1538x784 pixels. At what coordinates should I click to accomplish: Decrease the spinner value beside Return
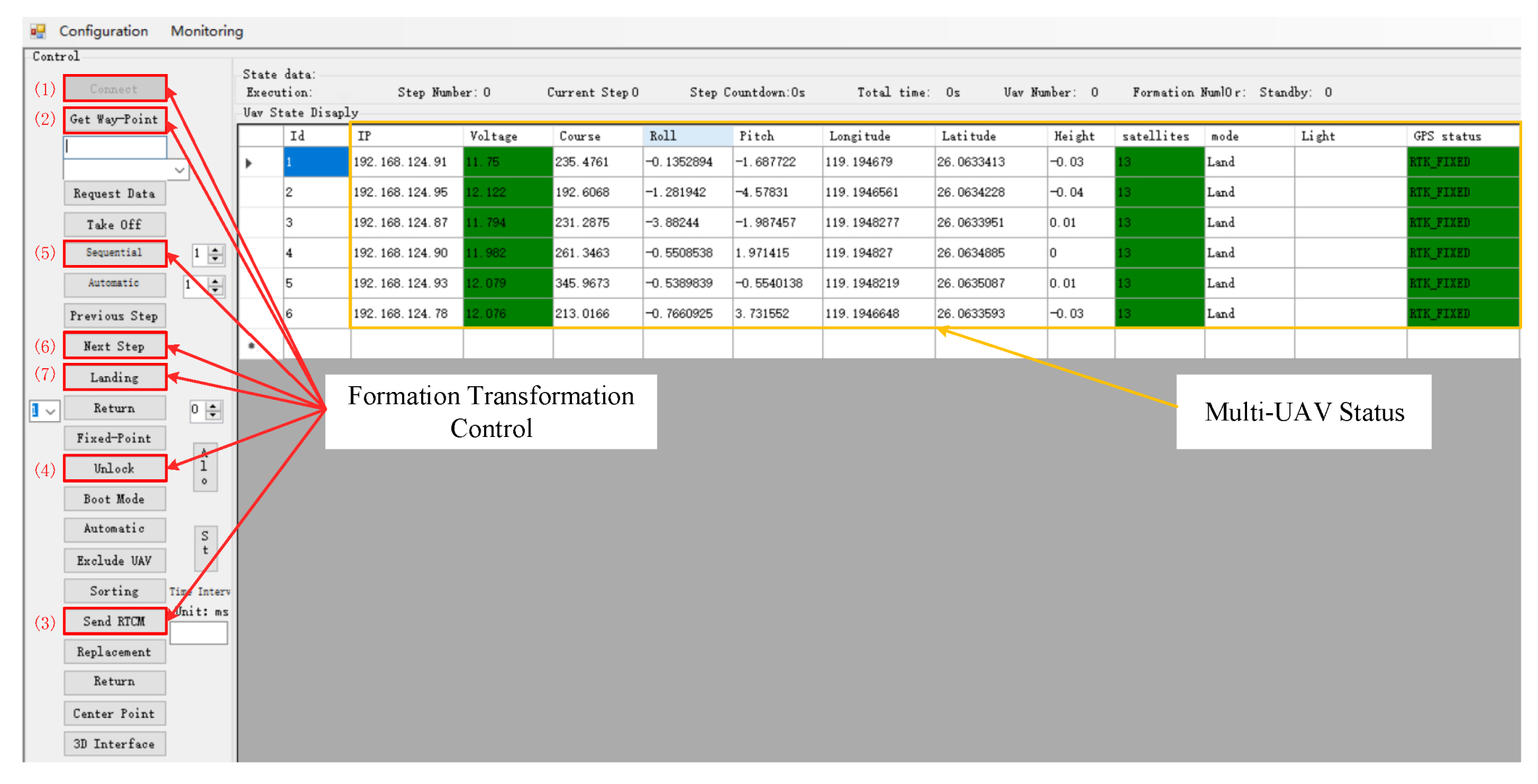(x=213, y=415)
